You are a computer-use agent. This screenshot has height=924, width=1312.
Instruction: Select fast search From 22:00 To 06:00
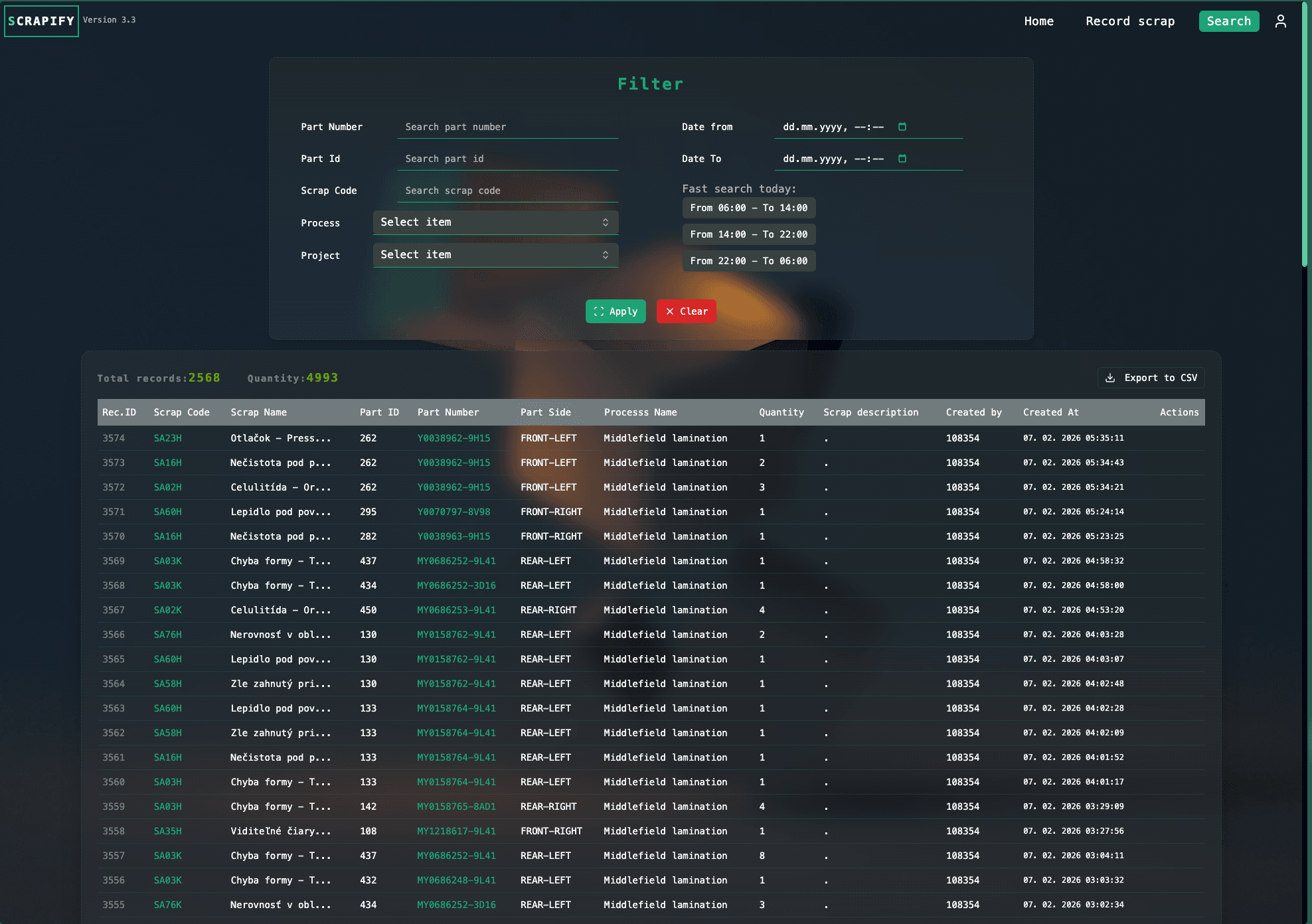(x=748, y=261)
